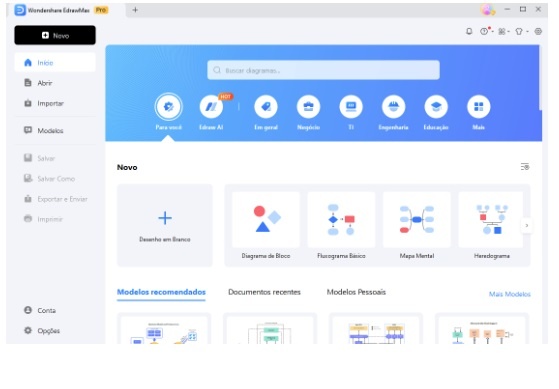This screenshot has width=559, height=389.
Task: Select the Educação category icon
Action: pos(436,106)
